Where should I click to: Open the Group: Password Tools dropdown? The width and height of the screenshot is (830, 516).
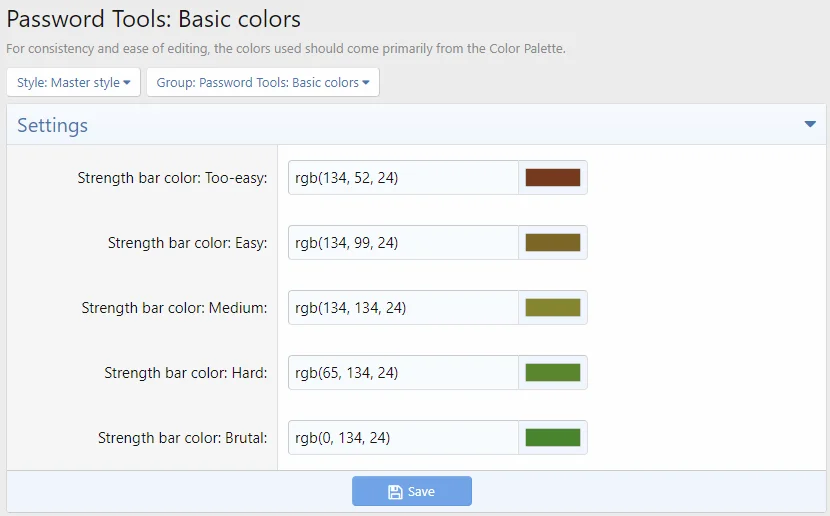pyautogui.click(x=263, y=83)
